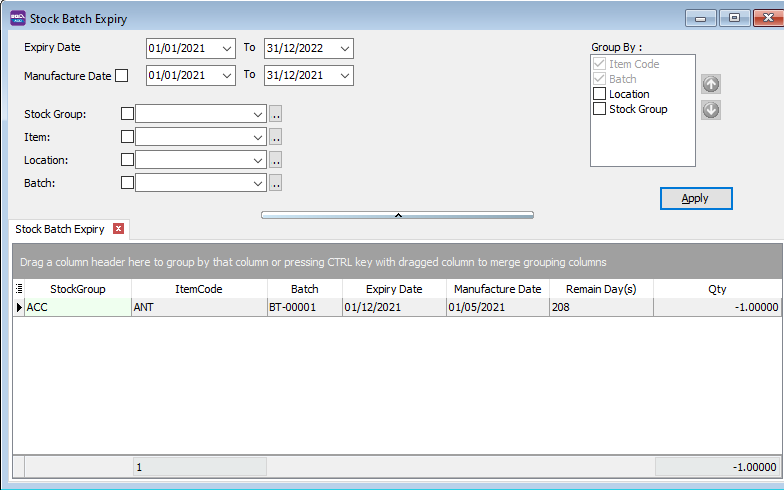Check Location in Group By list
The width and height of the screenshot is (784, 490).
click(600, 94)
